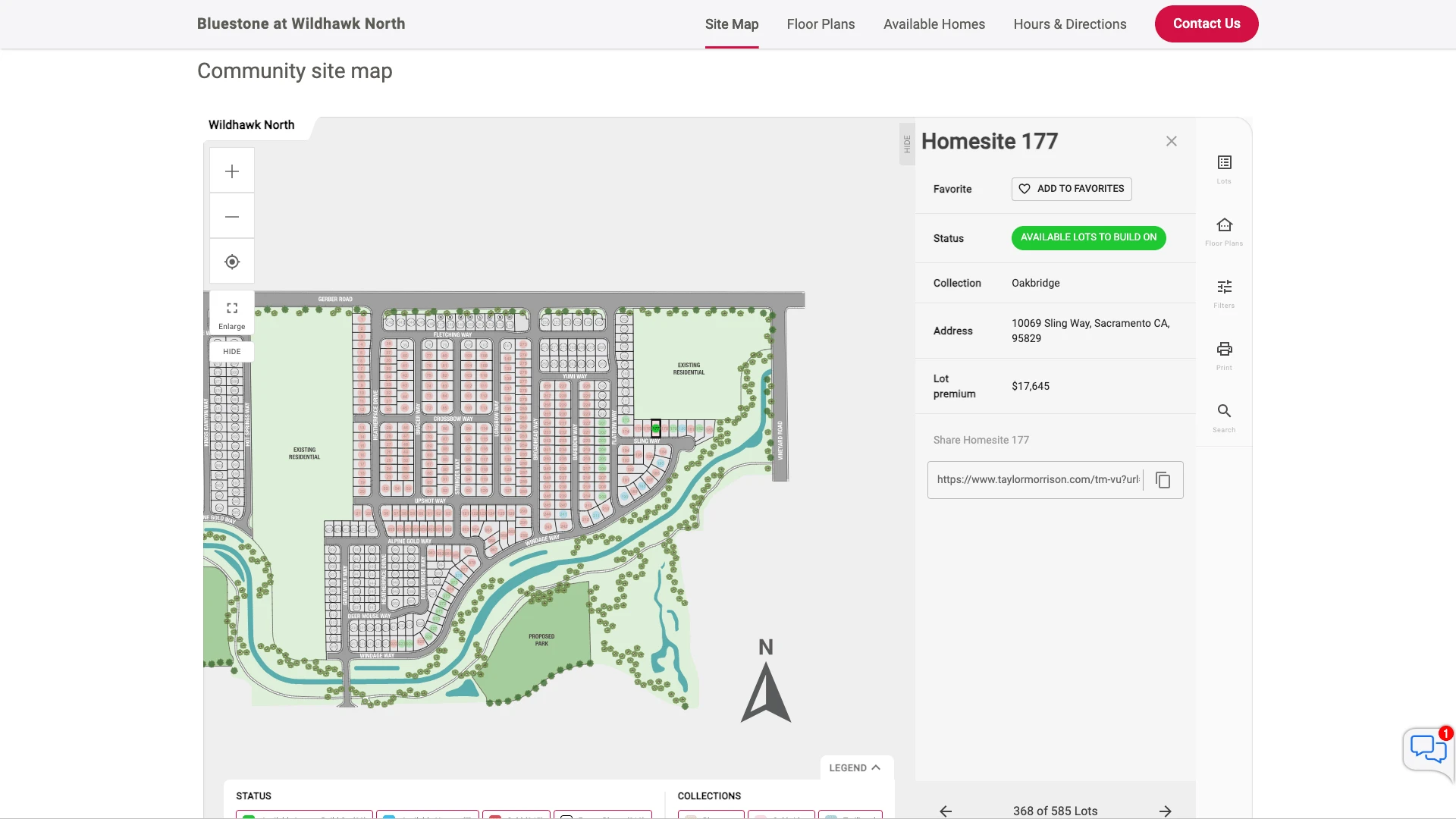This screenshot has width=1456, height=819.
Task: Go to the next lot
Action: pos(1166,811)
